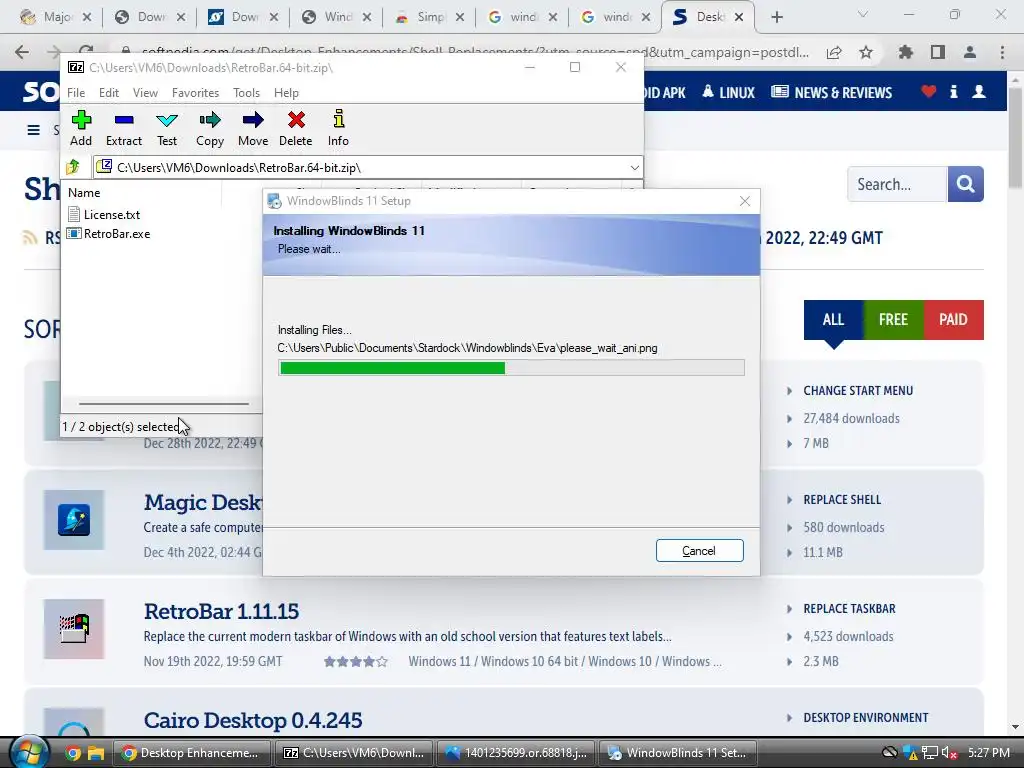Viewport: 1024px width, 768px height.
Task: Click the WindowBlinds installation progress bar
Action: pos(511,368)
